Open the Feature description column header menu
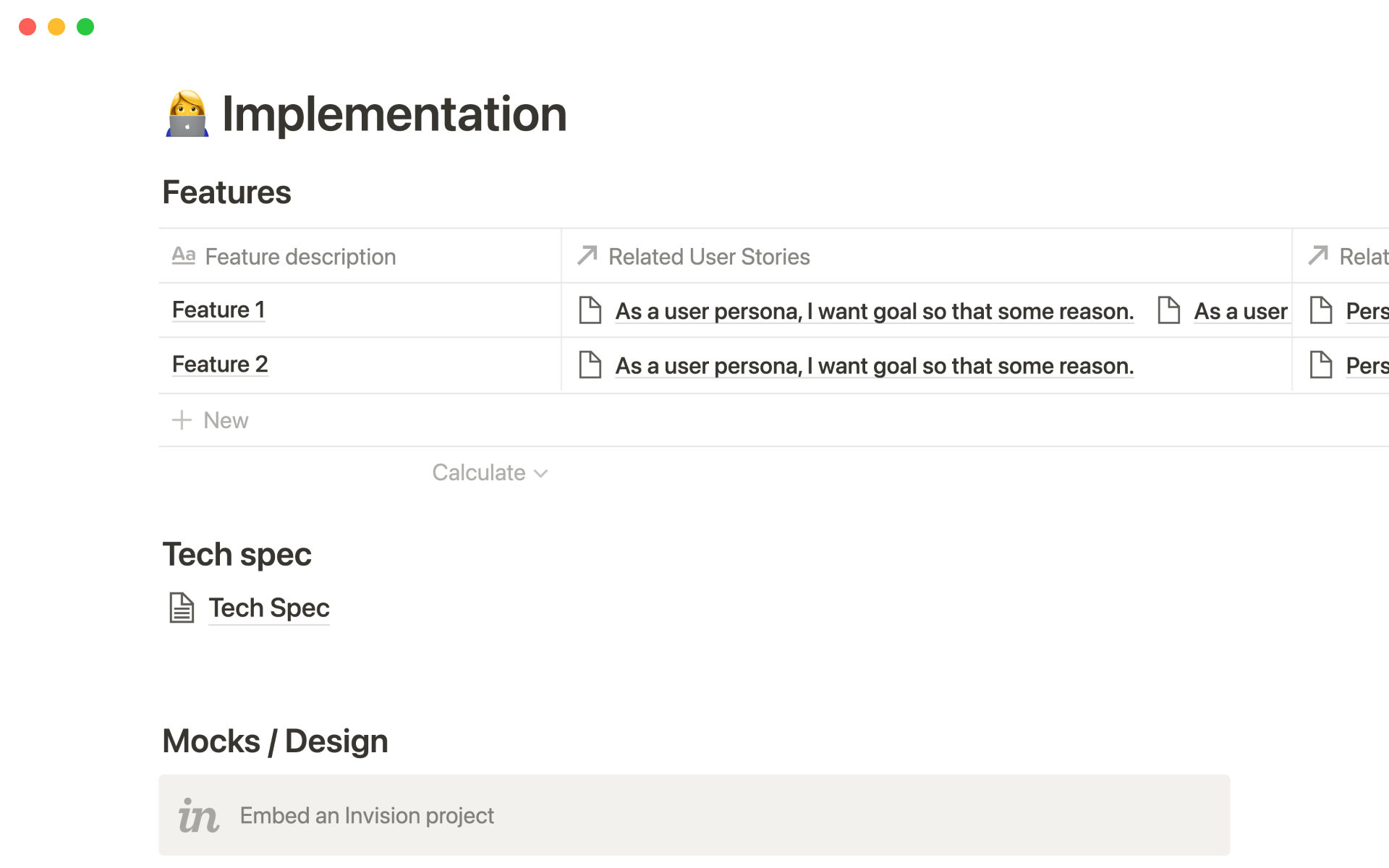The width and height of the screenshot is (1389, 868). [300, 257]
